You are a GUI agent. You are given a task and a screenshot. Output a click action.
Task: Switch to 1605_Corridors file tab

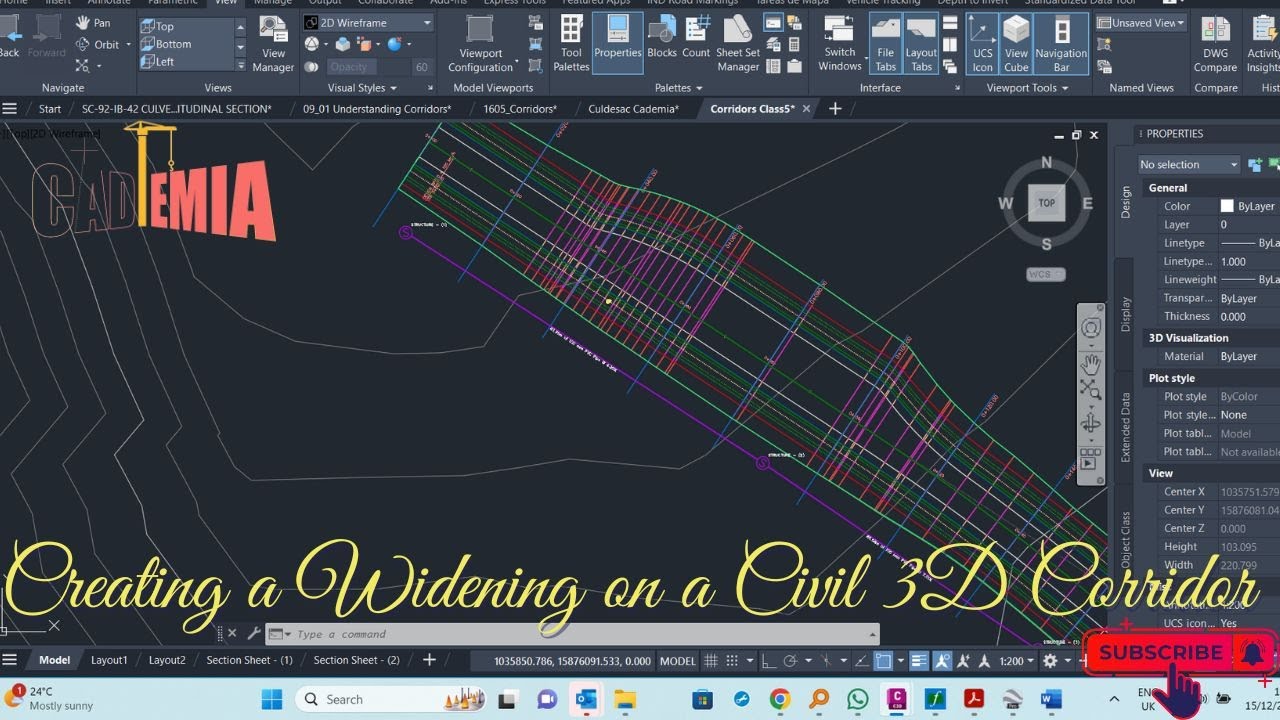coord(520,109)
